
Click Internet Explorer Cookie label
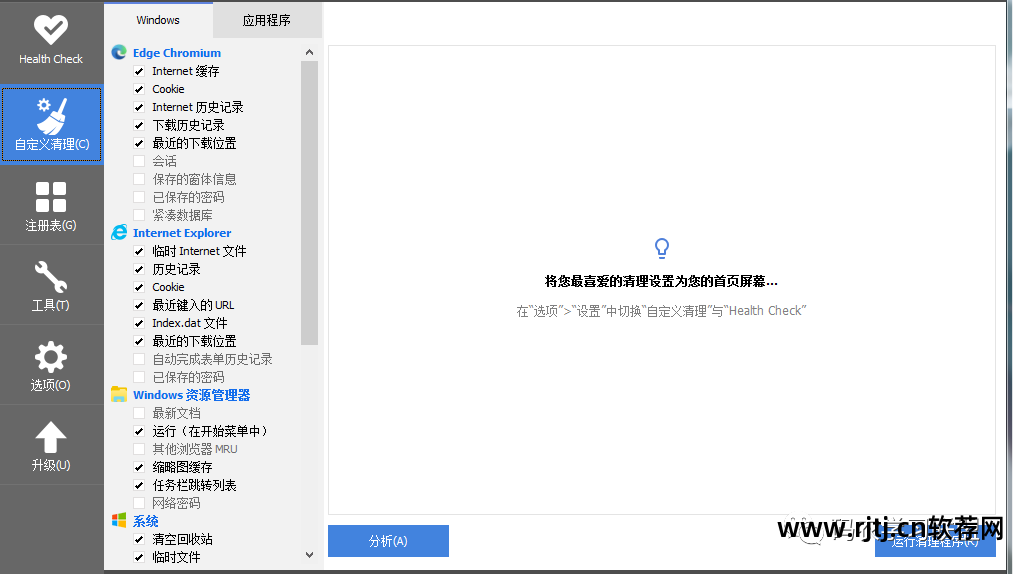pos(169,287)
